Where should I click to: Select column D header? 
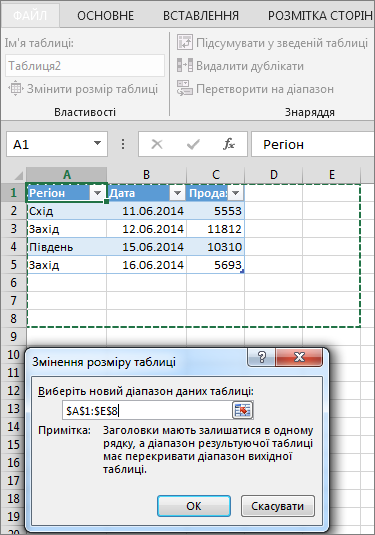[273, 175]
